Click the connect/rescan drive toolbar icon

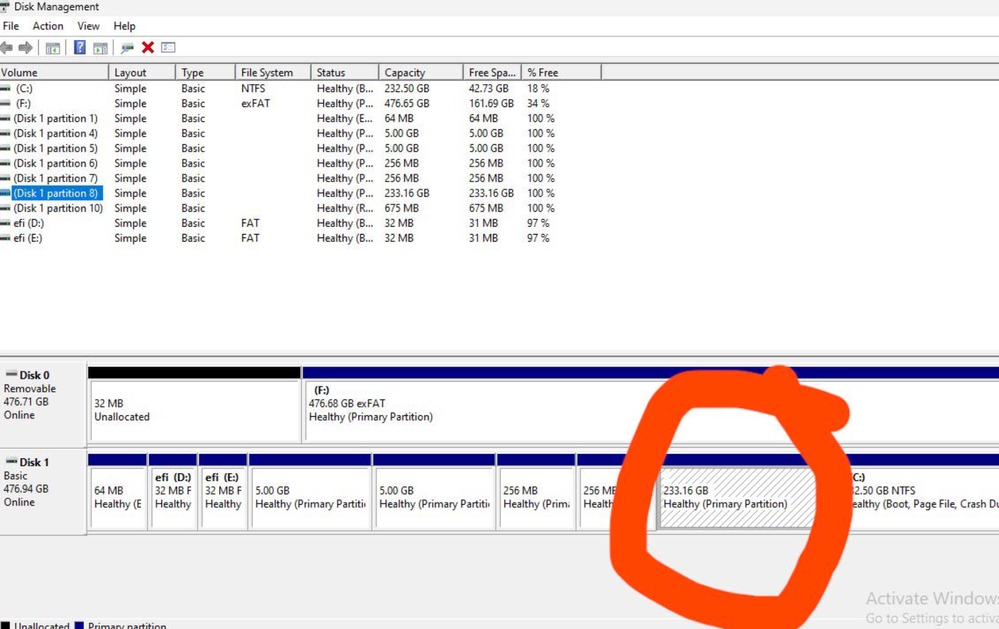tap(127, 48)
